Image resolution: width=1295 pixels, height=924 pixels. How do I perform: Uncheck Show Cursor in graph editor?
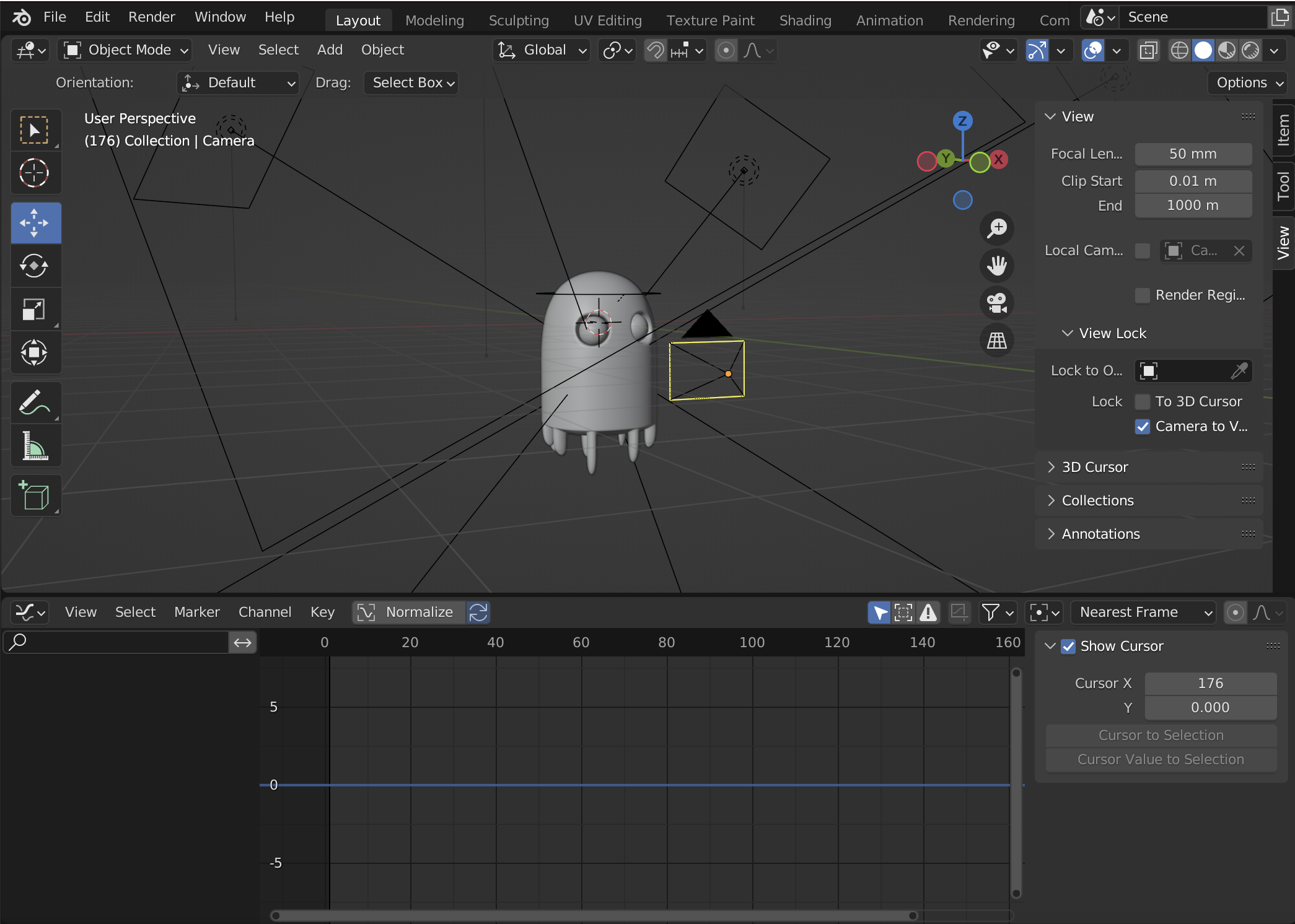point(1068,647)
